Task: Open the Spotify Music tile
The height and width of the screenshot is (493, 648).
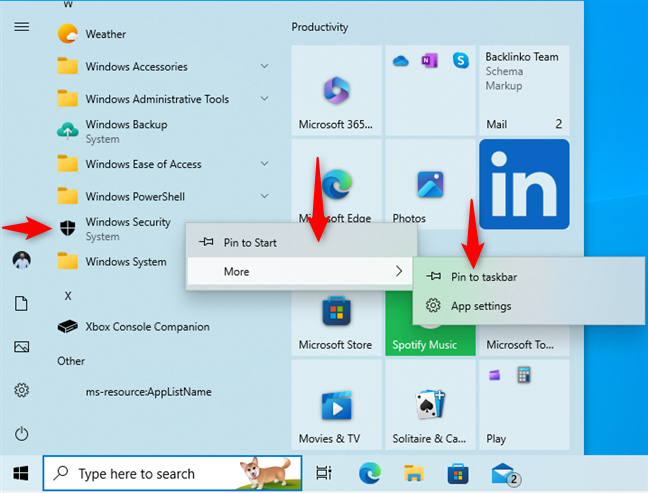Action: tap(430, 341)
